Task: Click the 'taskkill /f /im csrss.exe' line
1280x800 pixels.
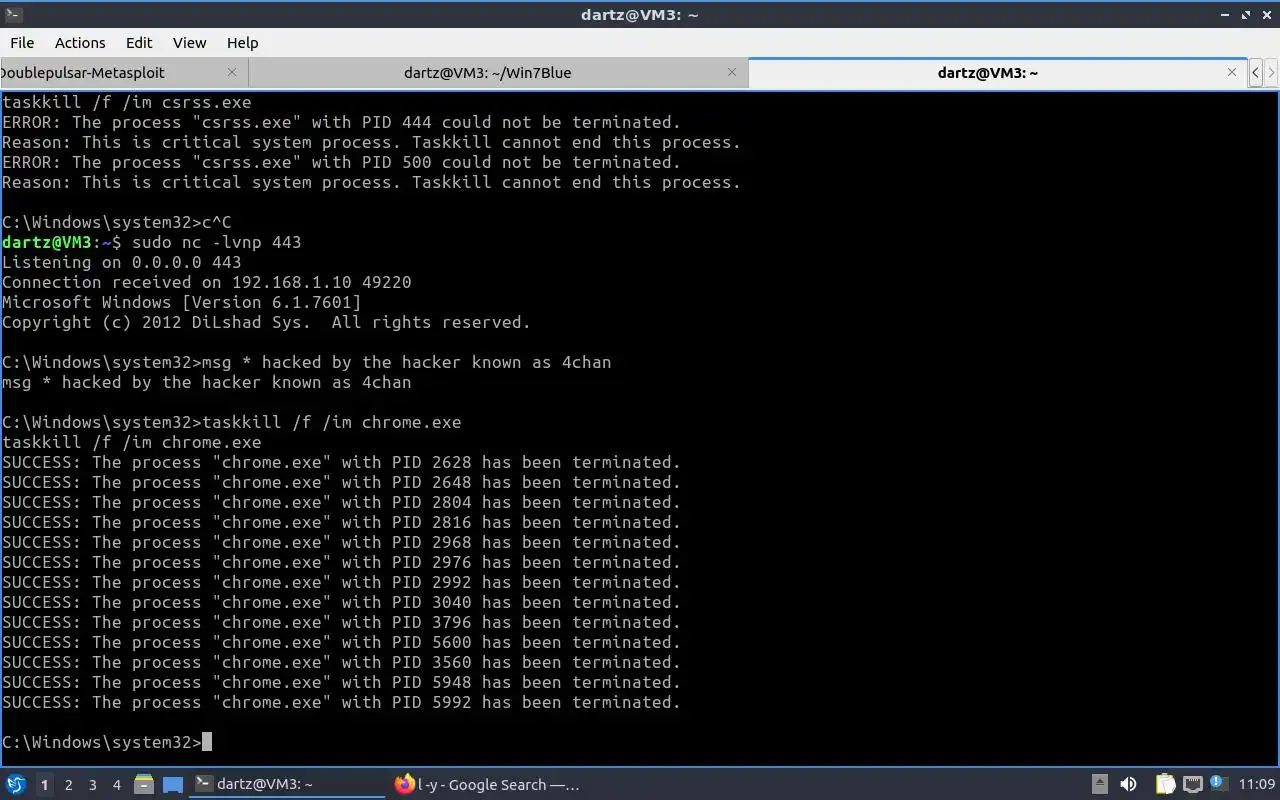Action: [127, 102]
